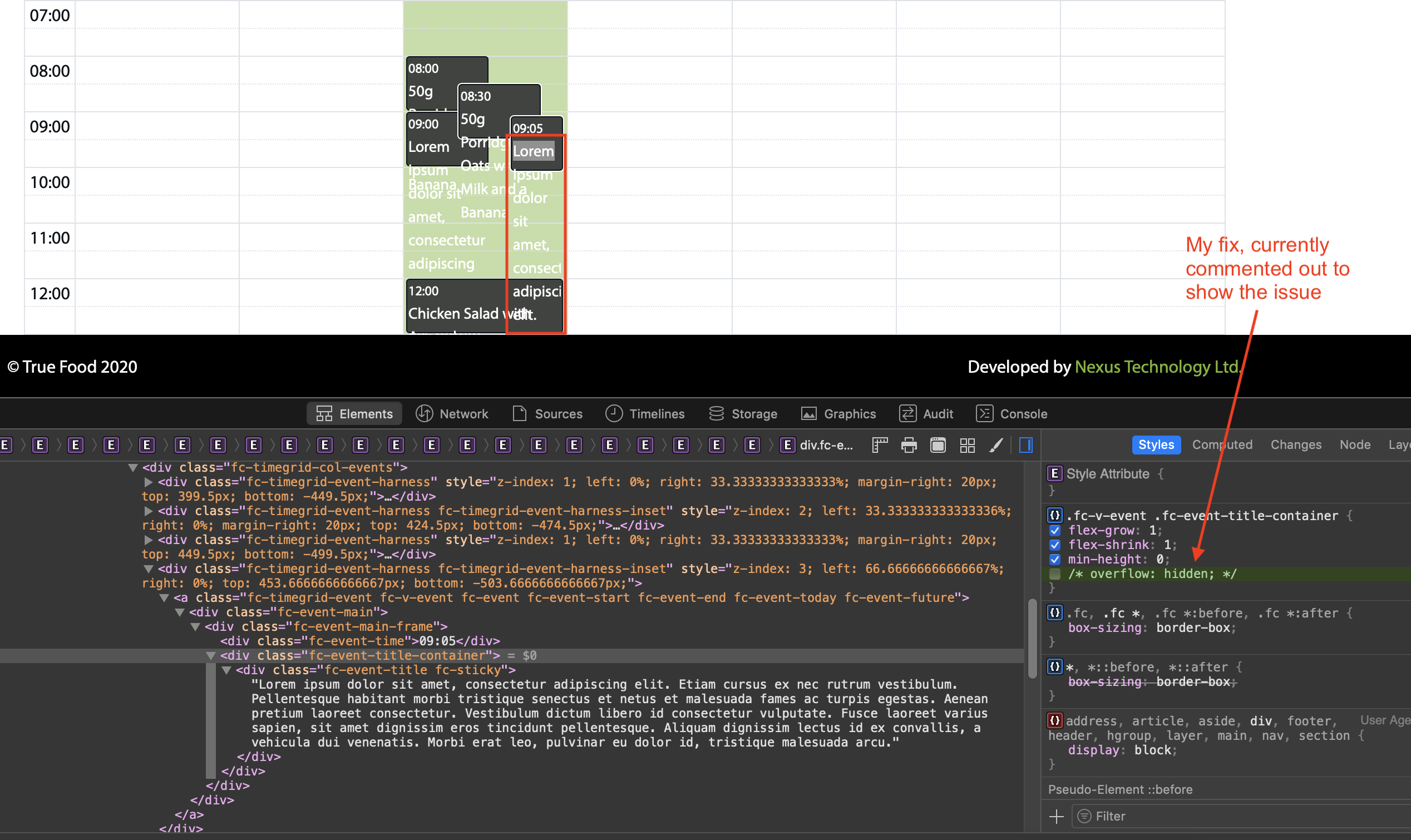
Task: Click the Network tab icon
Action: click(x=425, y=413)
